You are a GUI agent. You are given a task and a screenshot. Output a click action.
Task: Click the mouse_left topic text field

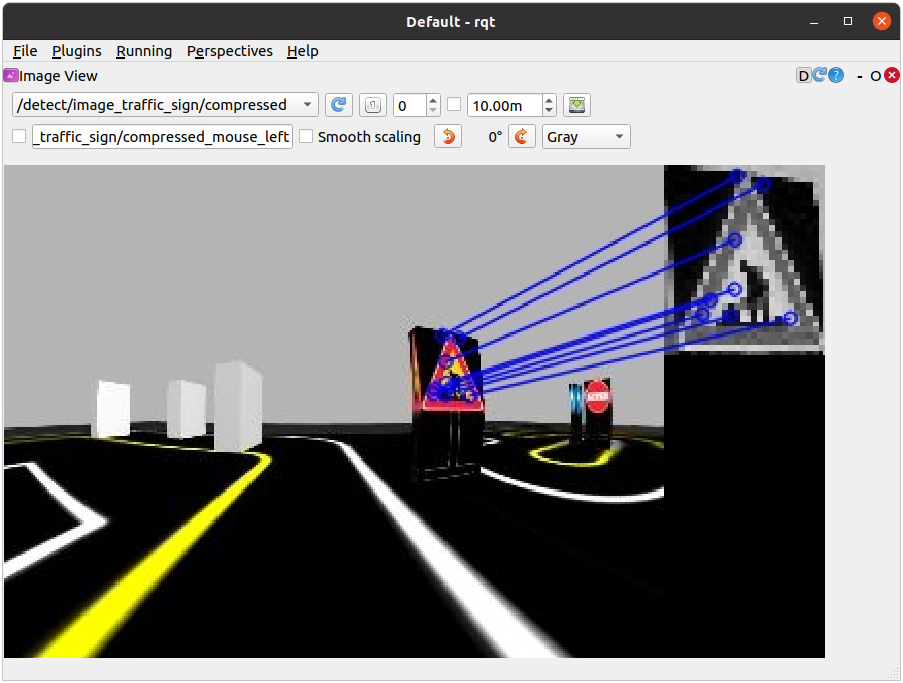162,137
